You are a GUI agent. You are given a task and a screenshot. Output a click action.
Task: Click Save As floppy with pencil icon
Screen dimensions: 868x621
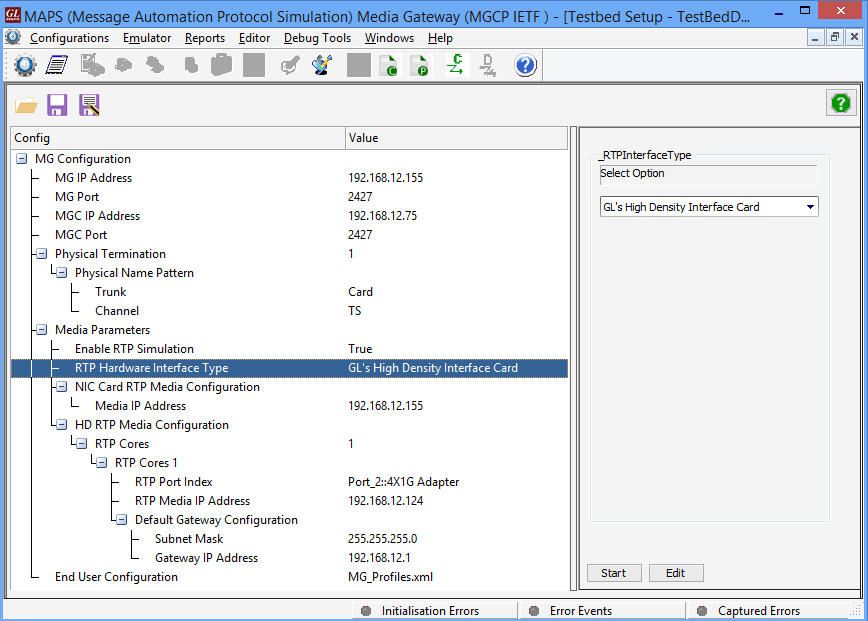pyautogui.click(x=89, y=105)
